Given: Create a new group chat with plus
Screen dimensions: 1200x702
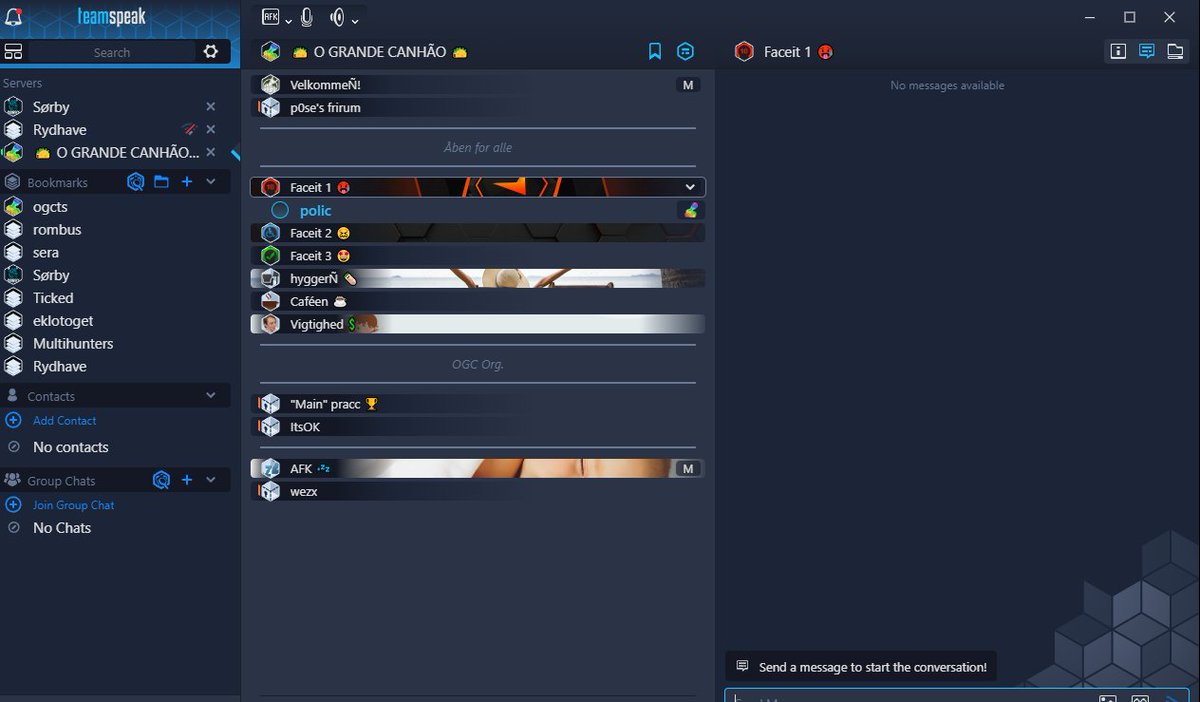Looking at the screenshot, I should 187,480.
